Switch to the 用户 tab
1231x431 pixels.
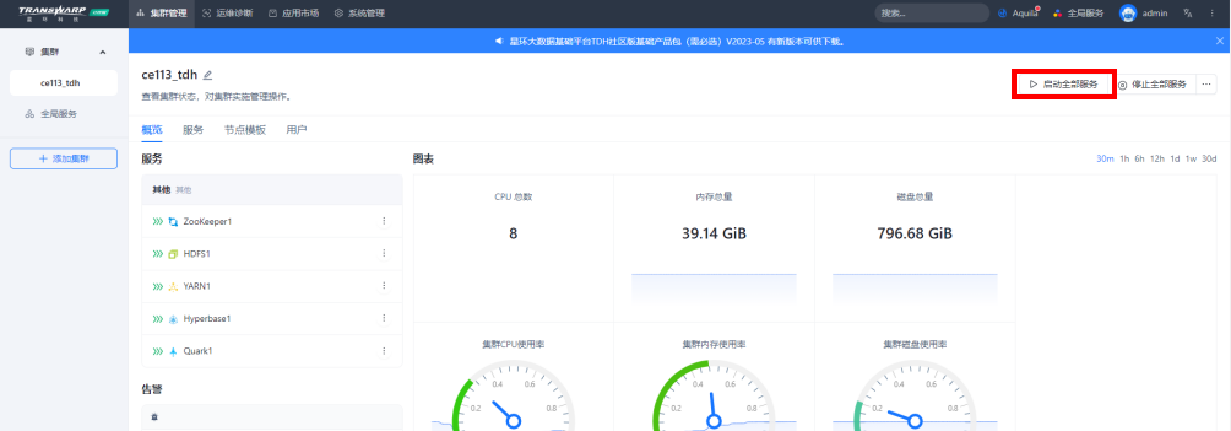click(x=297, y=130)
